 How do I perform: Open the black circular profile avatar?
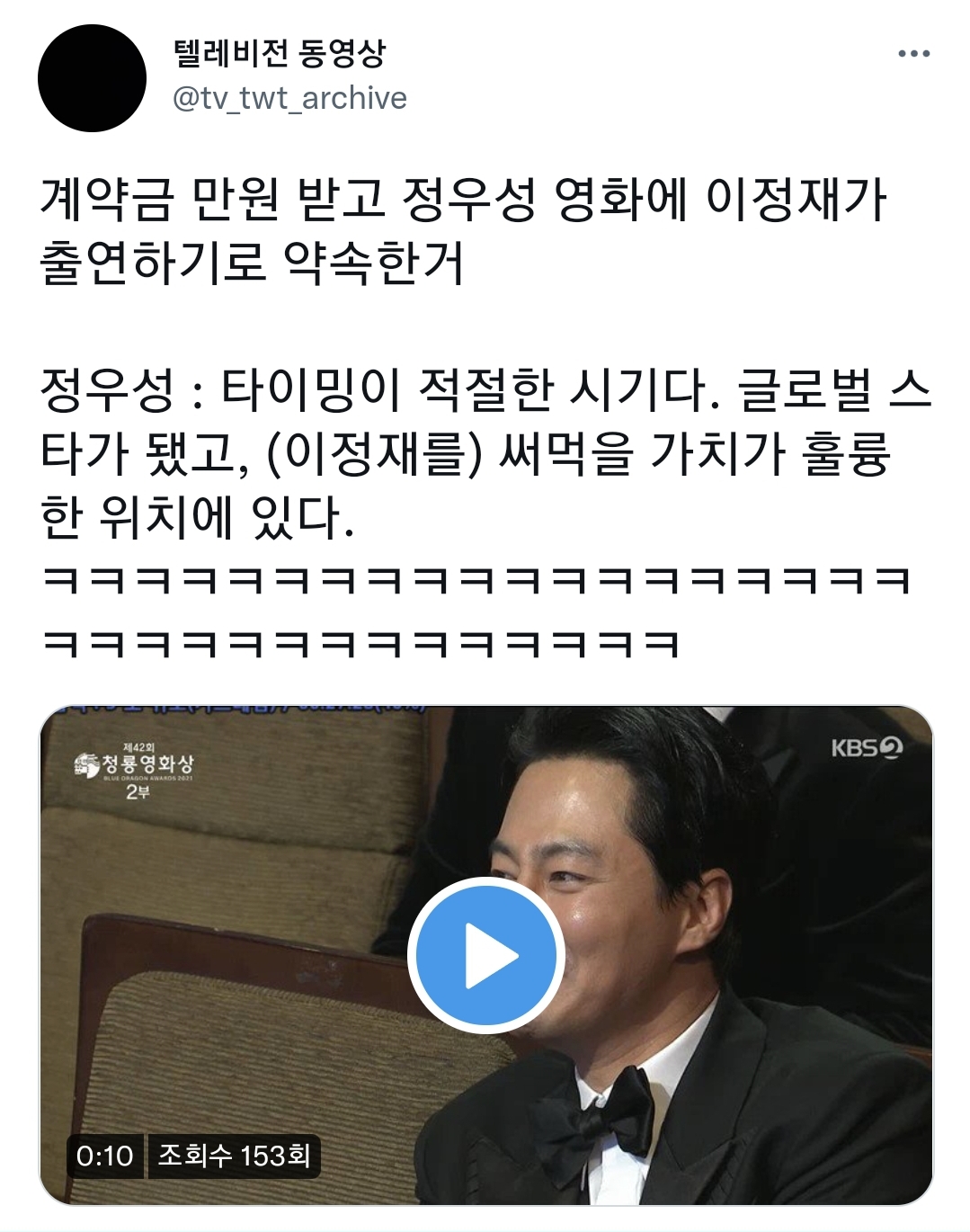92,78
